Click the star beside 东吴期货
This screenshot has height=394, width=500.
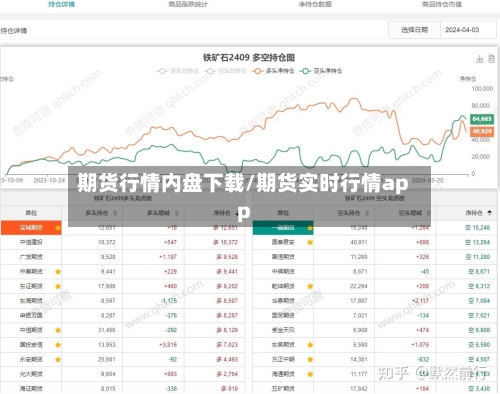[x=310, y=345]
